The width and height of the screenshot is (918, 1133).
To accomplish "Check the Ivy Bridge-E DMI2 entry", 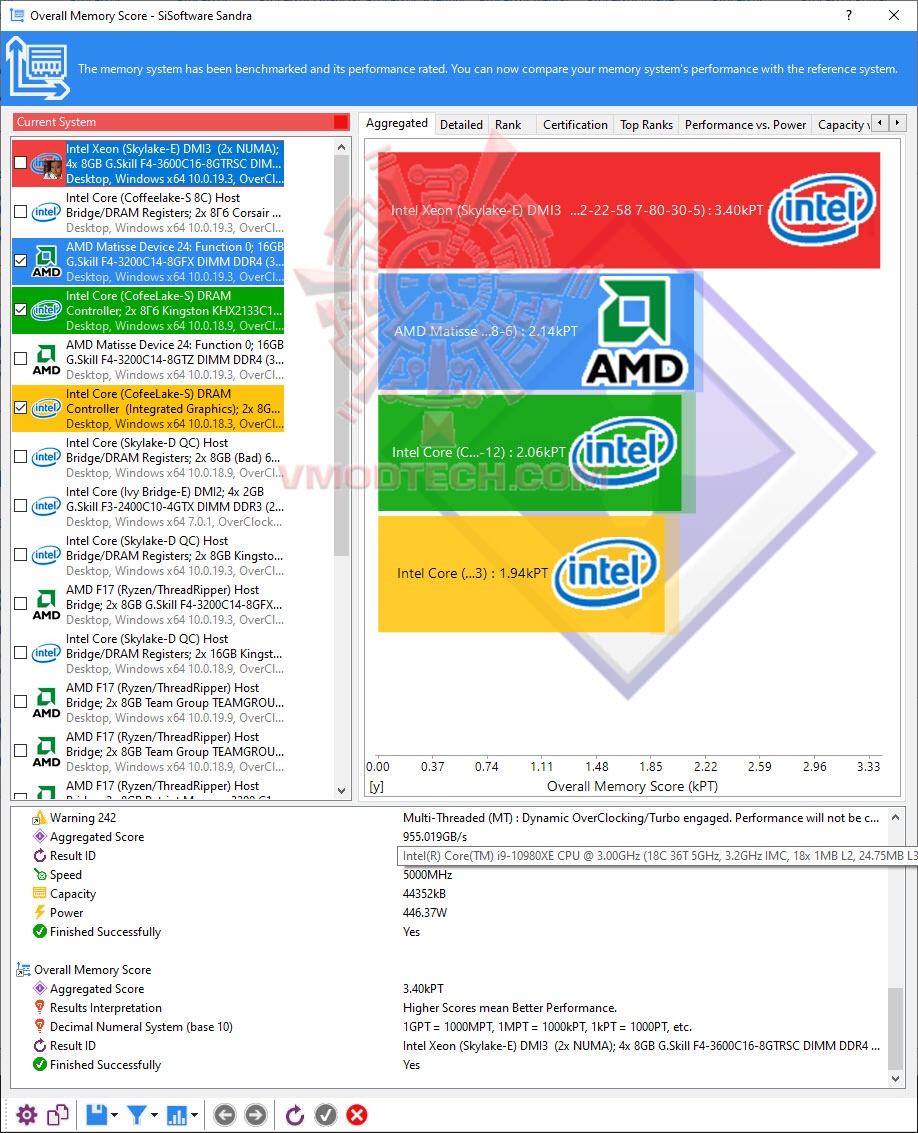I will click(x=21, y=506).
